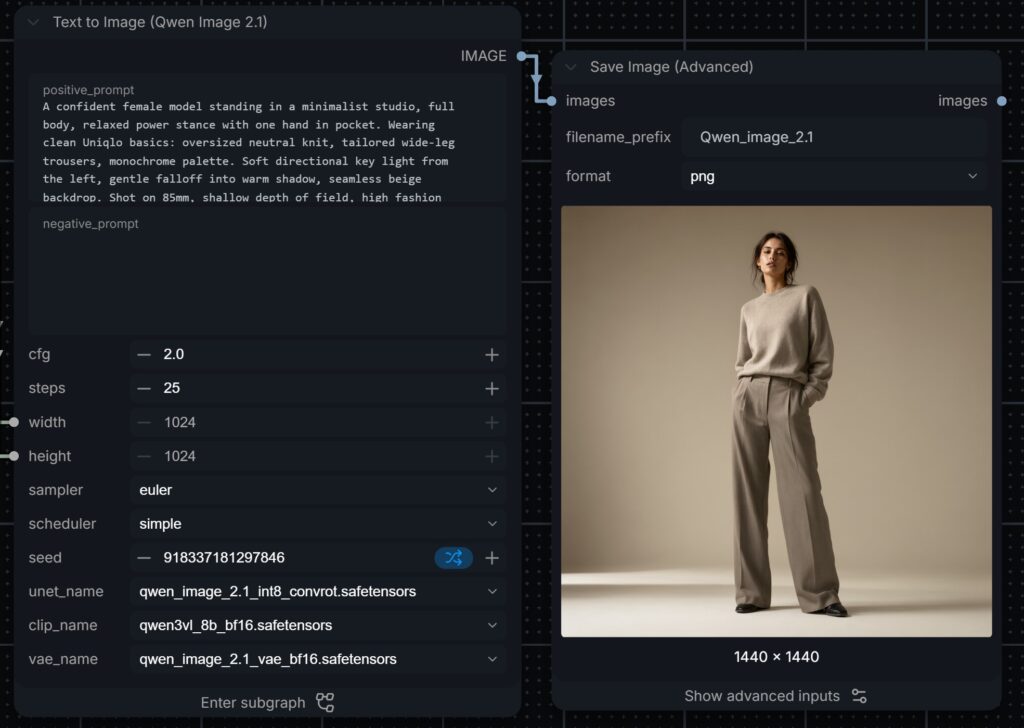Image resolution: width=1024 pixels, height=728 pixels.
Task: Open the unet_name model dropdown
Action: 317,592
